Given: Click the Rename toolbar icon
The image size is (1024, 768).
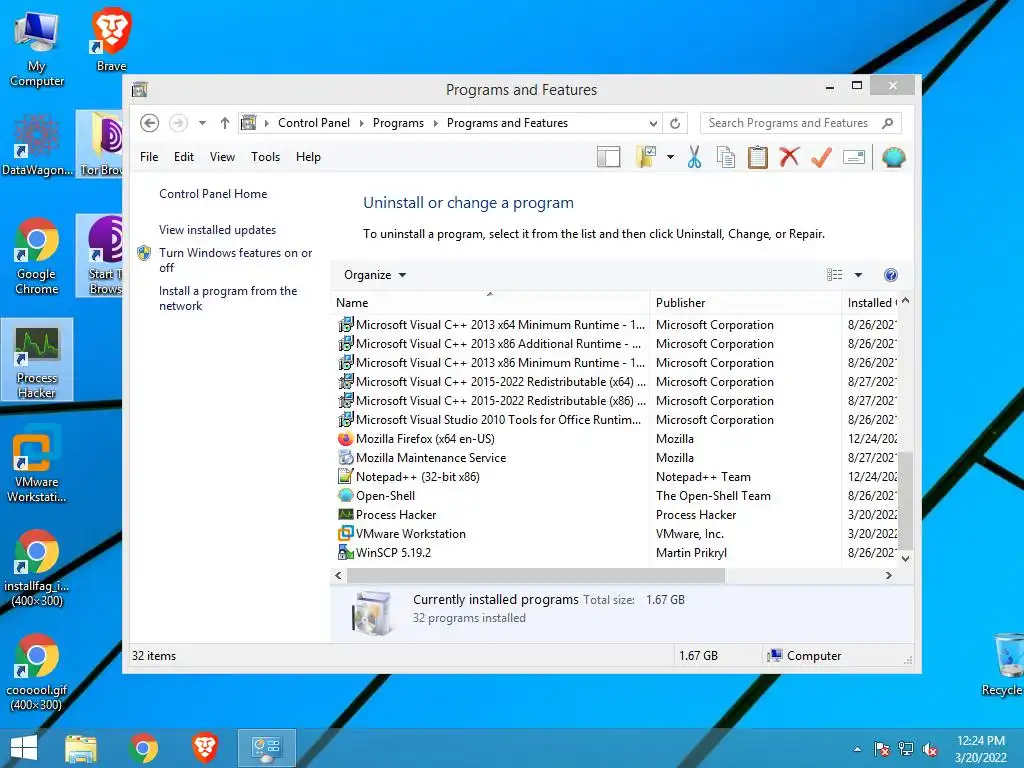Looking at the screenshot, I should [x=854, y=157].
